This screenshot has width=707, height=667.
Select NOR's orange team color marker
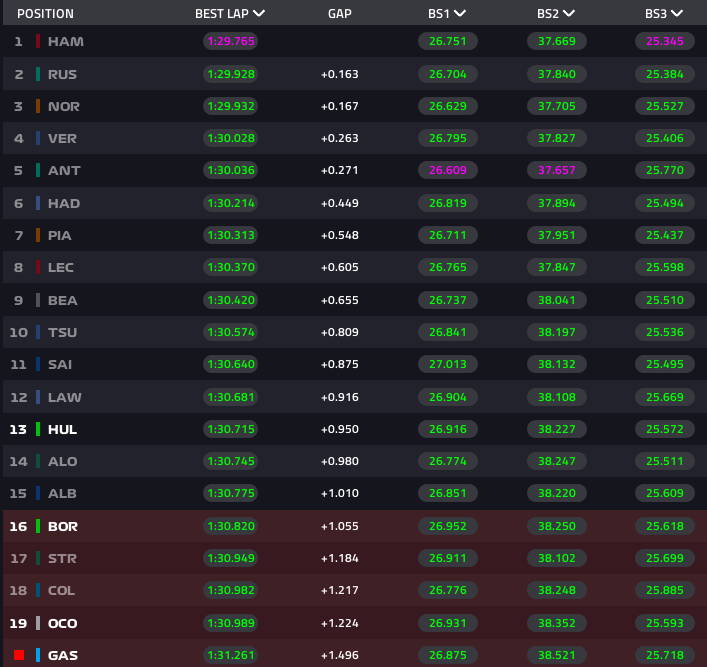coord(38,107)
